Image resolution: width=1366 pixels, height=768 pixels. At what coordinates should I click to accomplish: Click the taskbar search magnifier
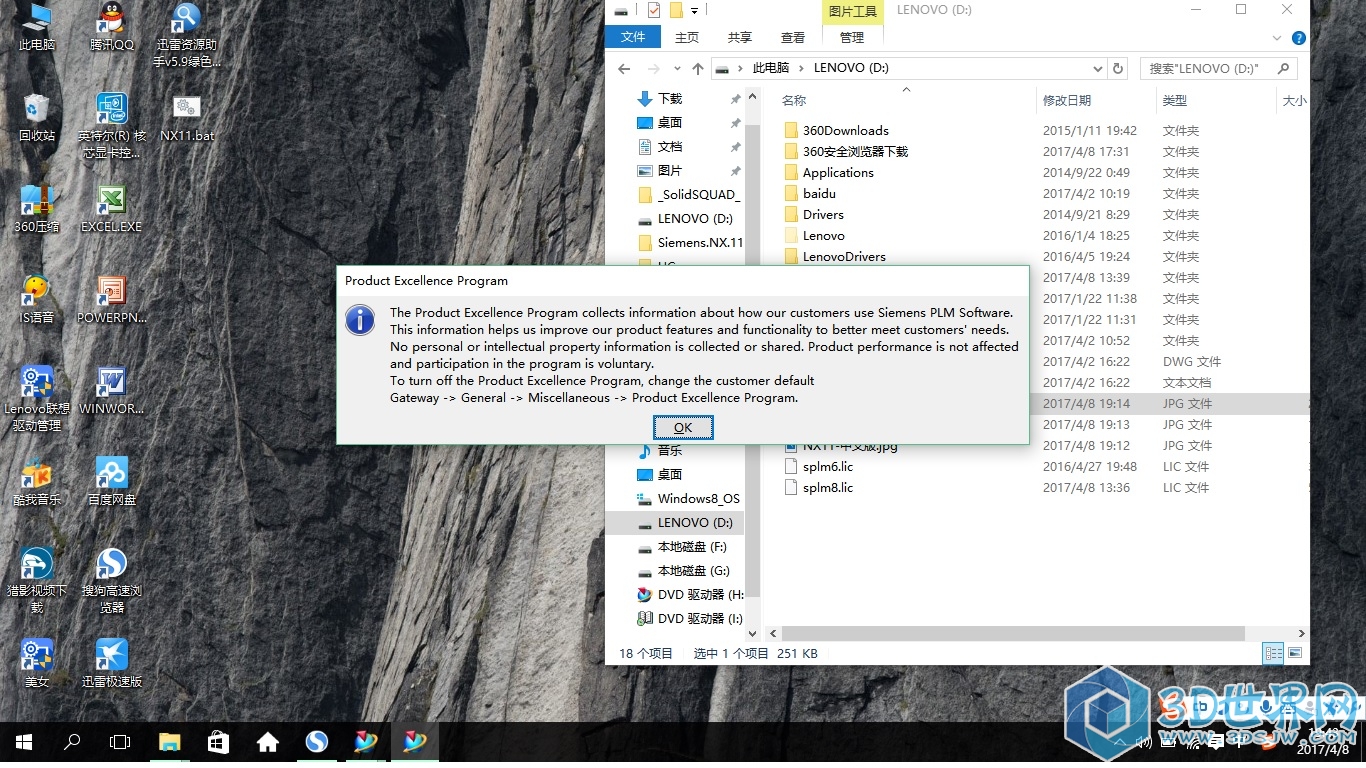(72, 742)
